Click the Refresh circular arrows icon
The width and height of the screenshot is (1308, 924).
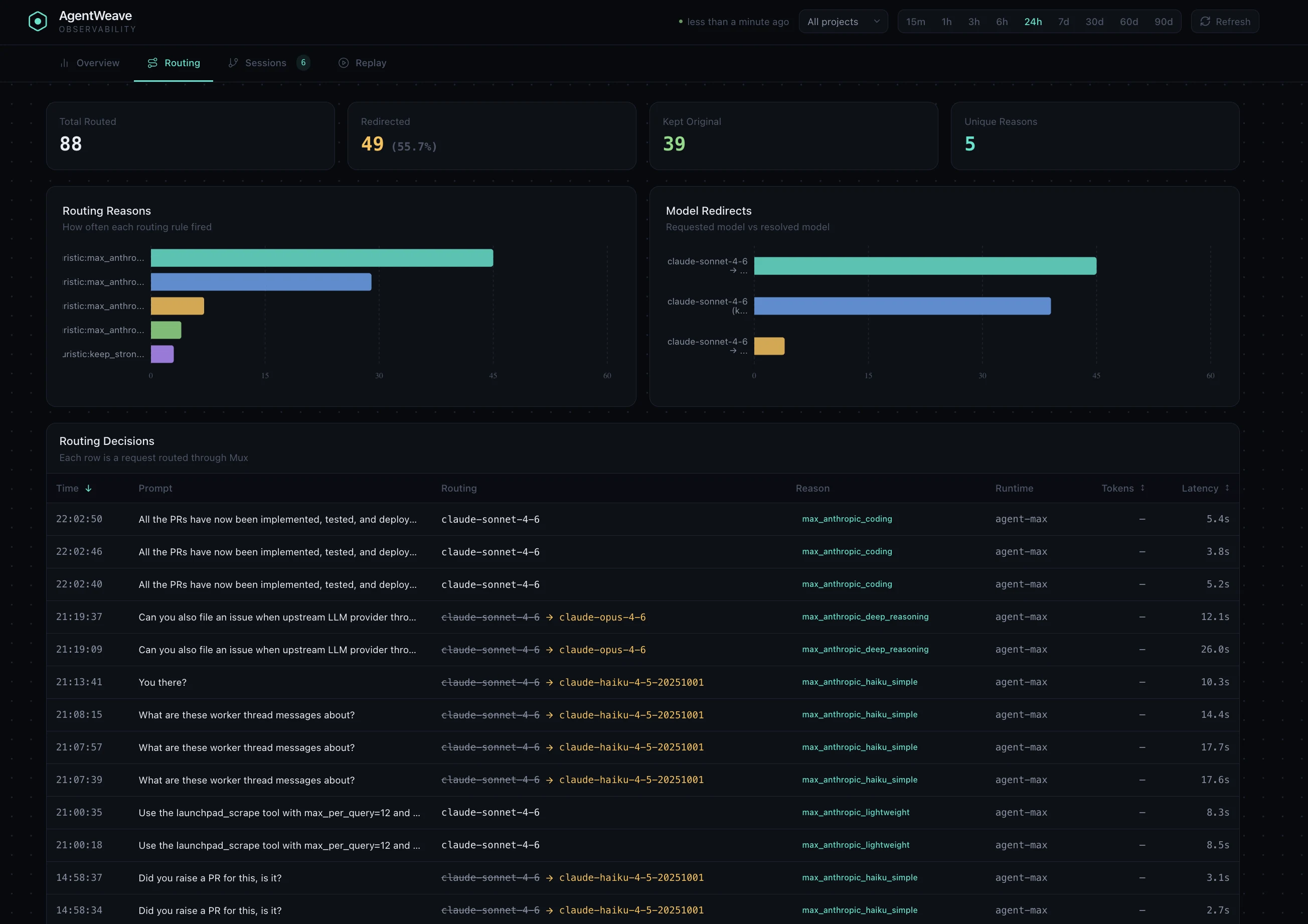click(x=1205, y=22)
